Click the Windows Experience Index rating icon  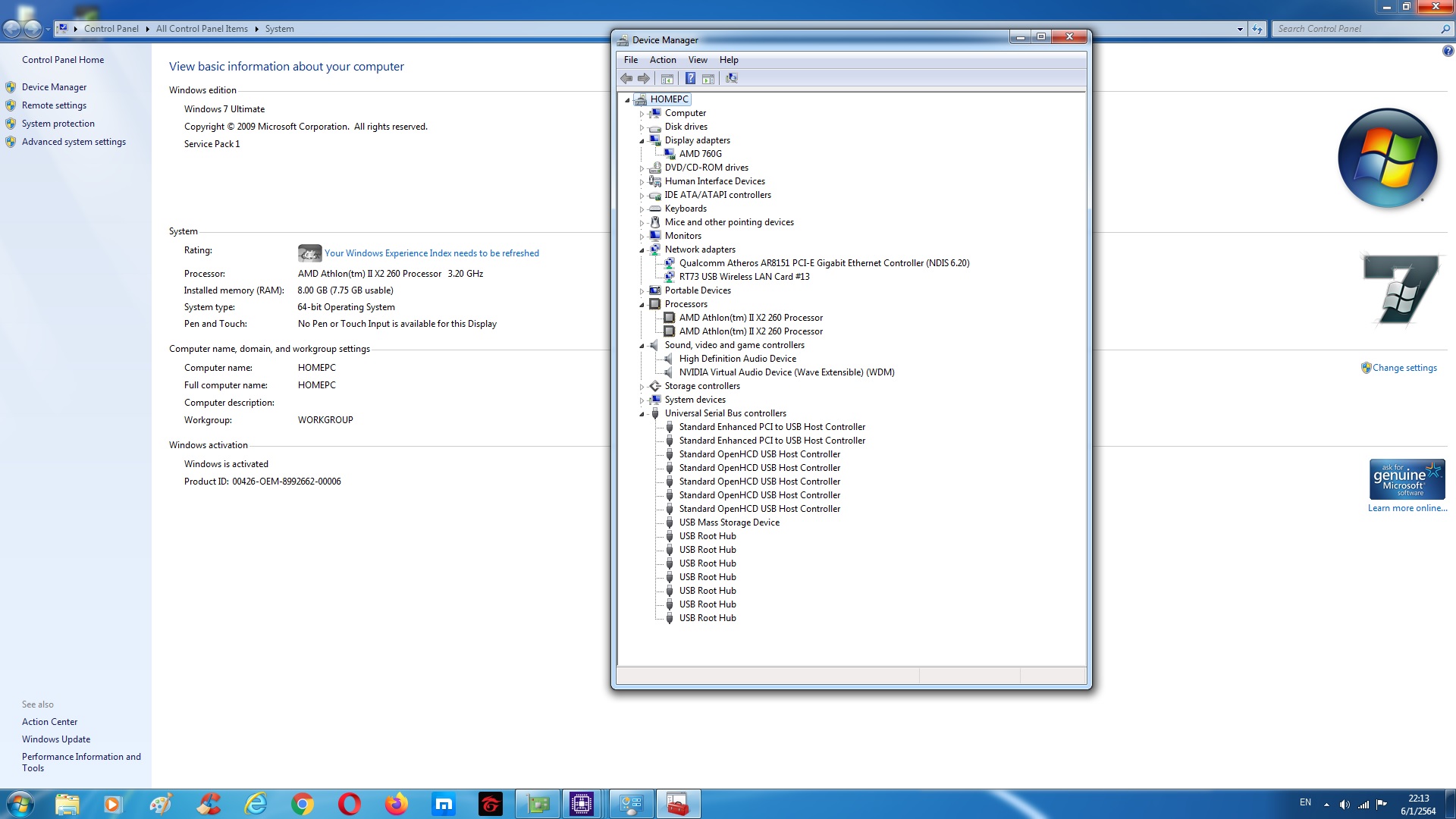[309, 253]
